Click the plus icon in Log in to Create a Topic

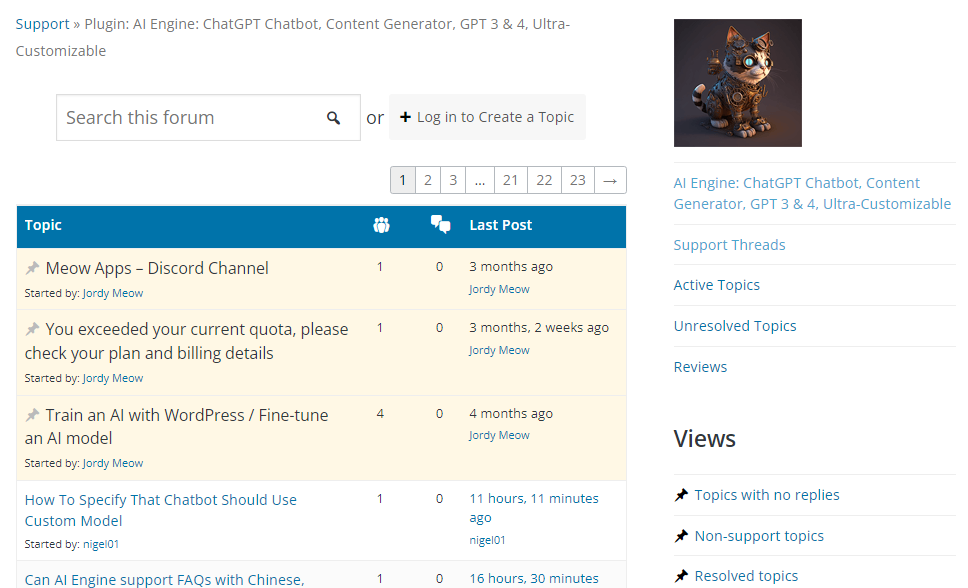pyautogui.click(x=405, y=117)
